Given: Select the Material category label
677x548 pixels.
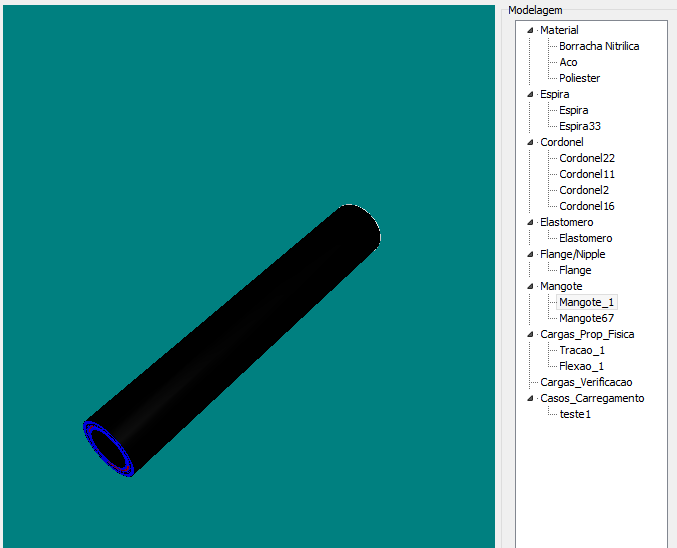Looking at the screenshot, I should pos(559,30).
